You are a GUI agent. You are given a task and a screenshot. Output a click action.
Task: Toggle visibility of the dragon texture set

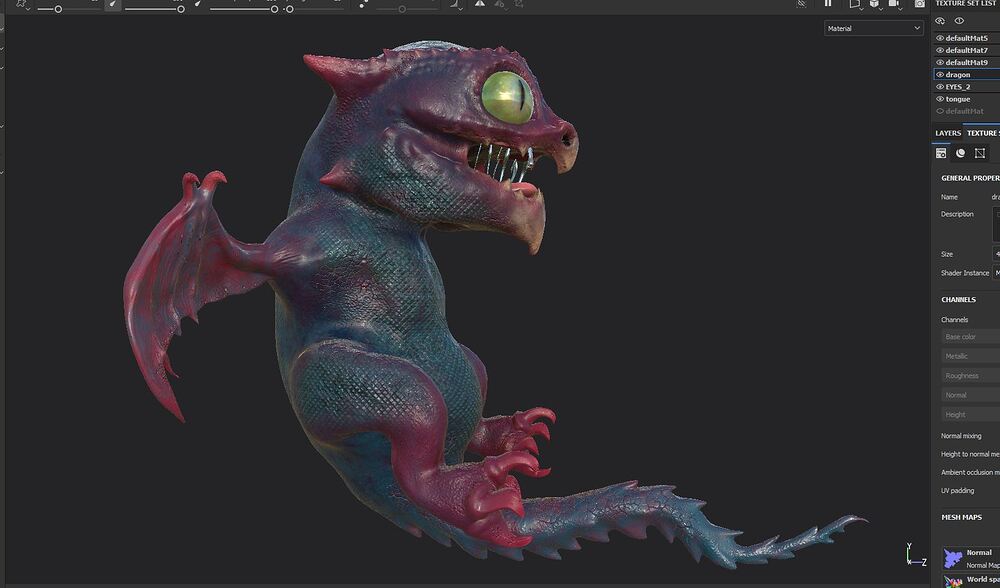[939, 75]
